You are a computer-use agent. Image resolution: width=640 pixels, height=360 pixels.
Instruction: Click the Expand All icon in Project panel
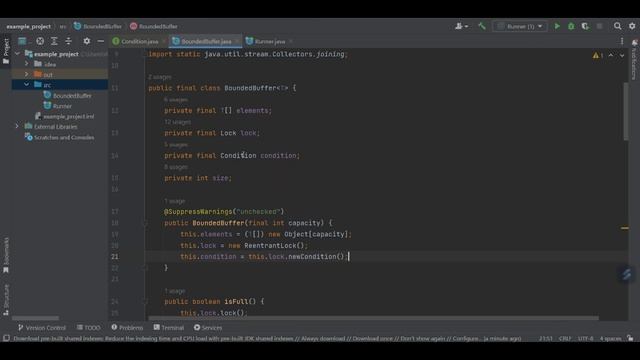pos(54,41)
